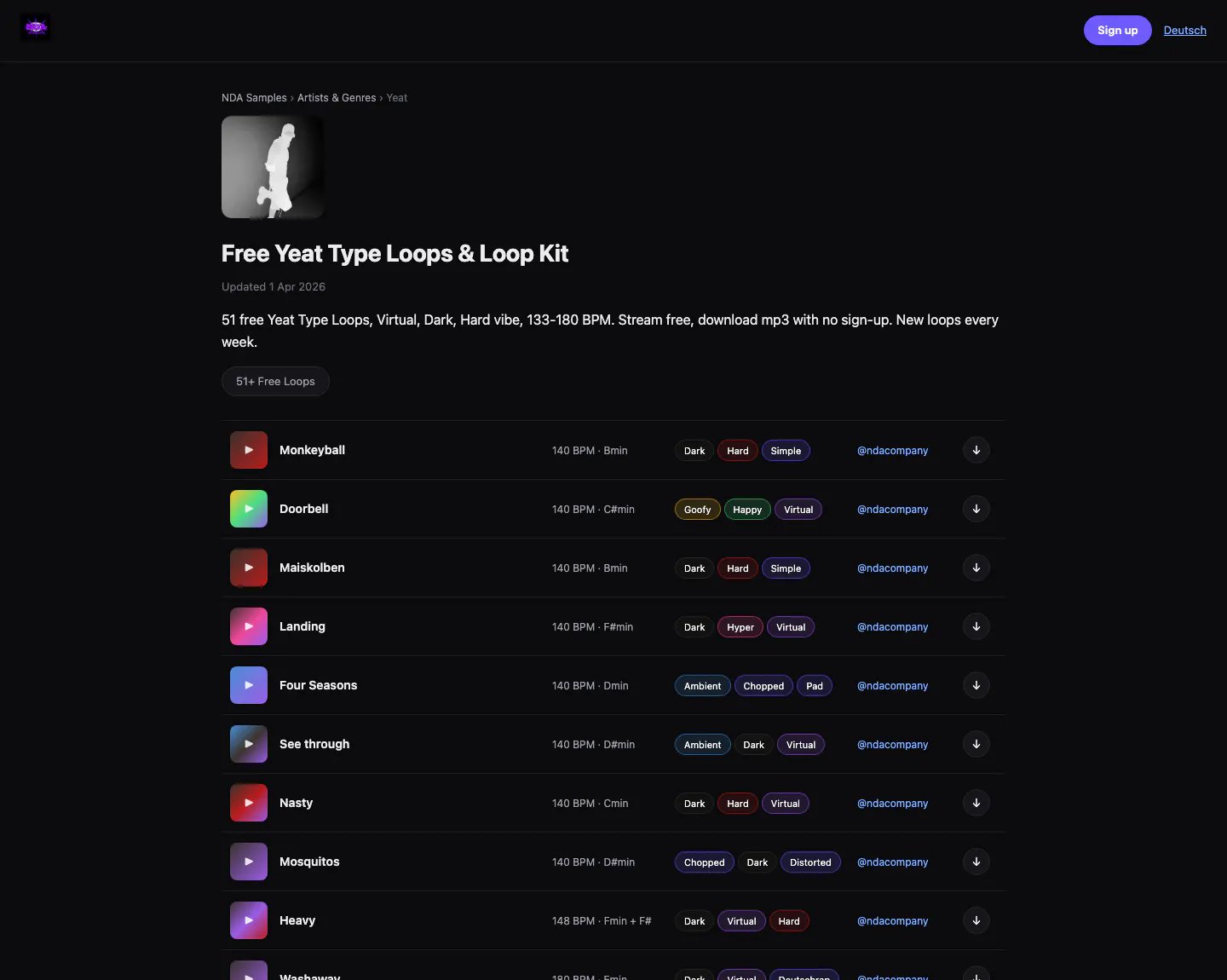Play the See through loop

point(249,744)
